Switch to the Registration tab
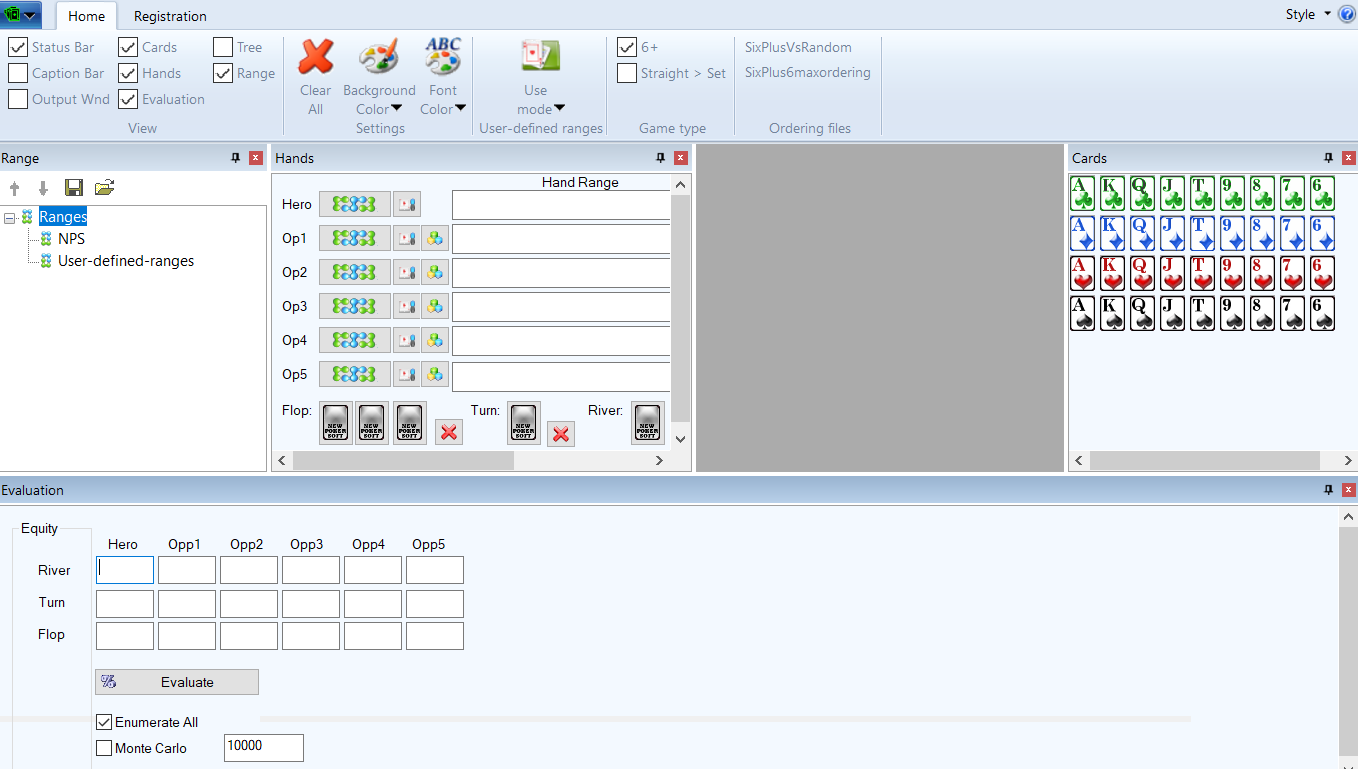The width and height of the screenshot is (1358, 769). [170, 16]
